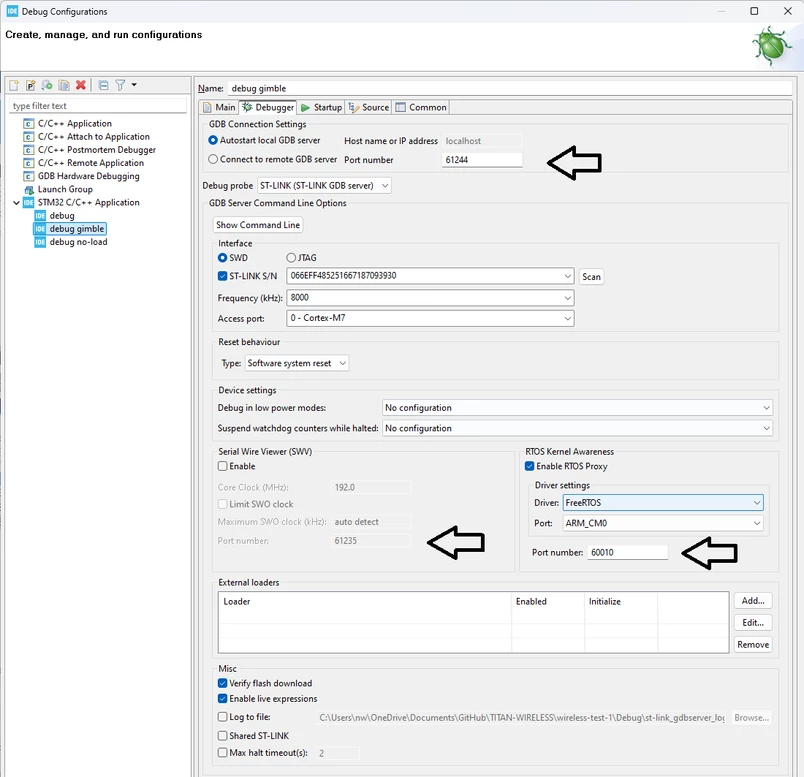Duplicate the selected launch configuration
Viewport: 804px width, 777px height.
tap(64, 85)
